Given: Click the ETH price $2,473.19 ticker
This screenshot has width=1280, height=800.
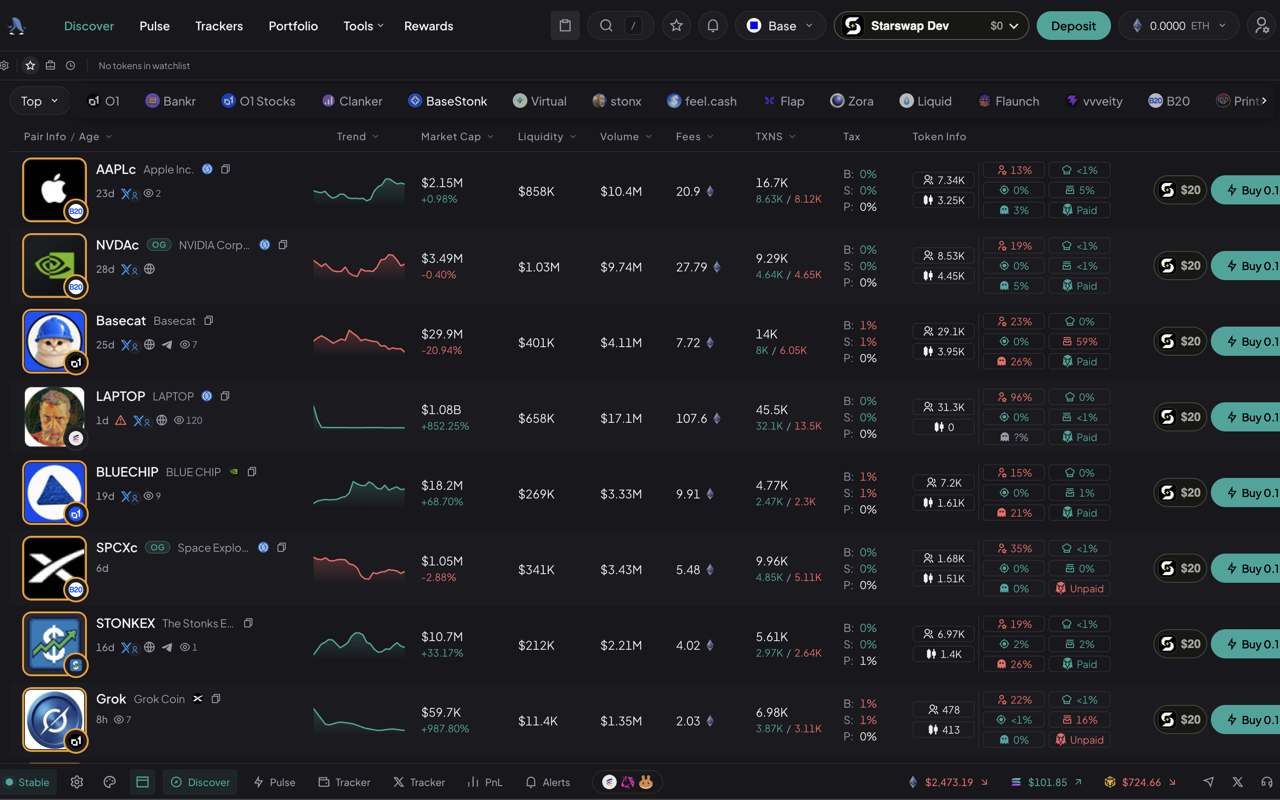Looking at the screenshot, I should (x=948, y=782).
